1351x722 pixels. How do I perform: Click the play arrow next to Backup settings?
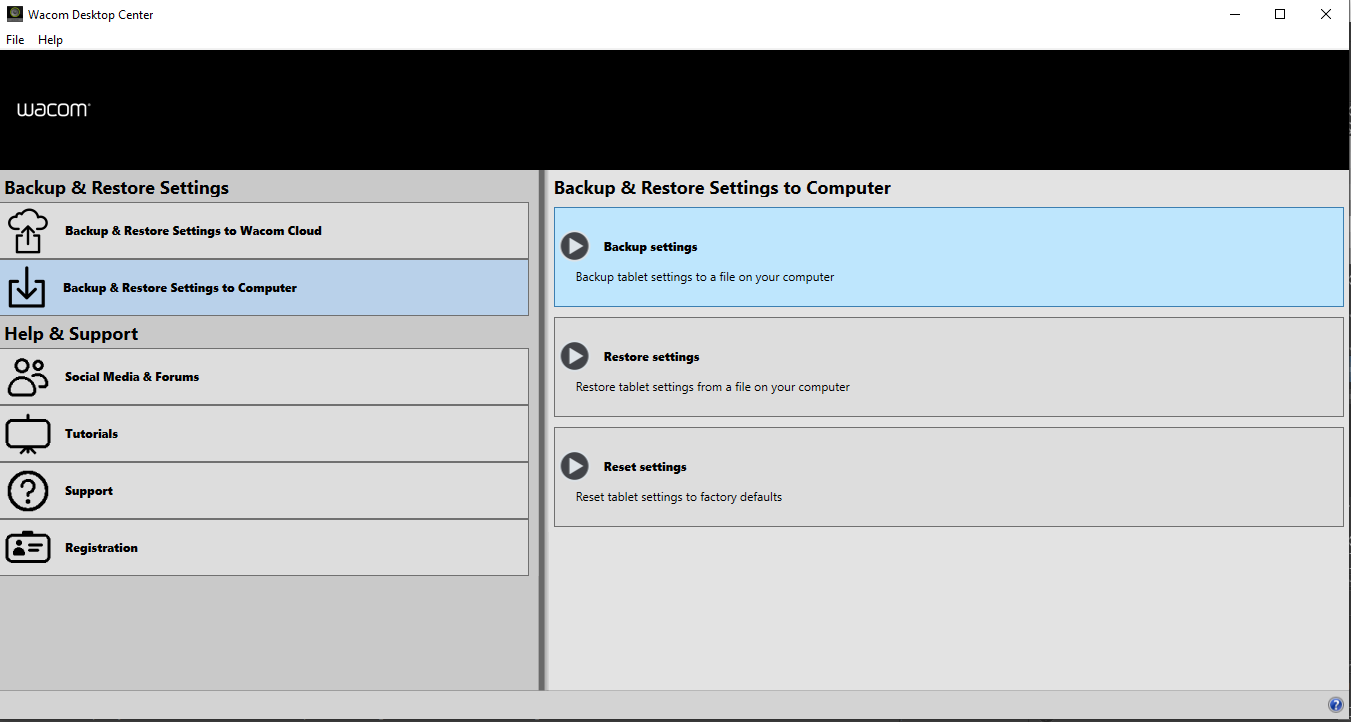[574, 246]
